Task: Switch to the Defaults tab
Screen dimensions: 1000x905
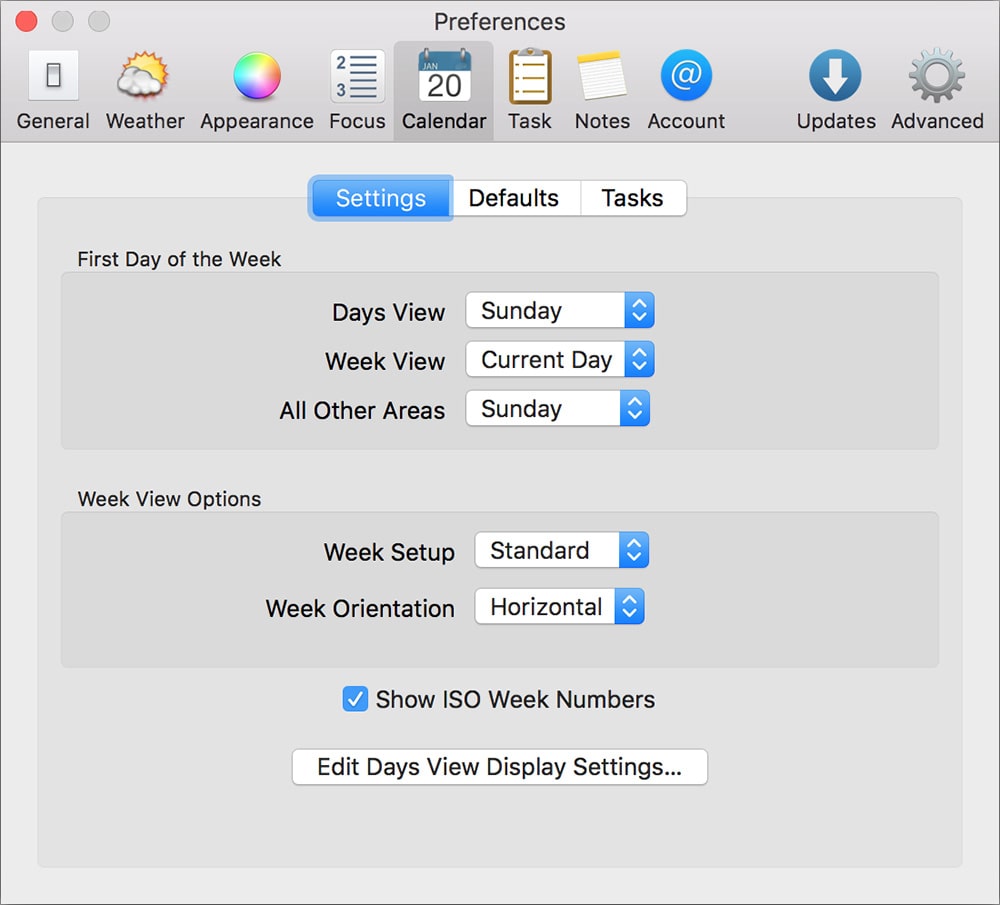Action: (514, 198)
